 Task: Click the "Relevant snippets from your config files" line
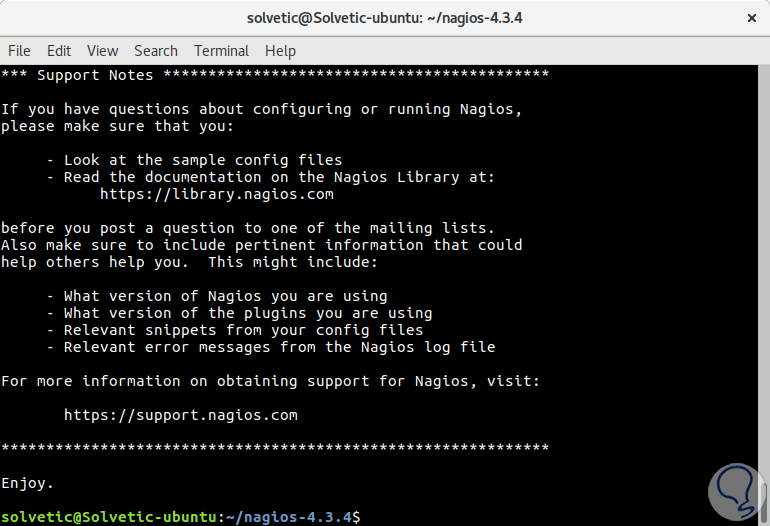click(243, 330)
